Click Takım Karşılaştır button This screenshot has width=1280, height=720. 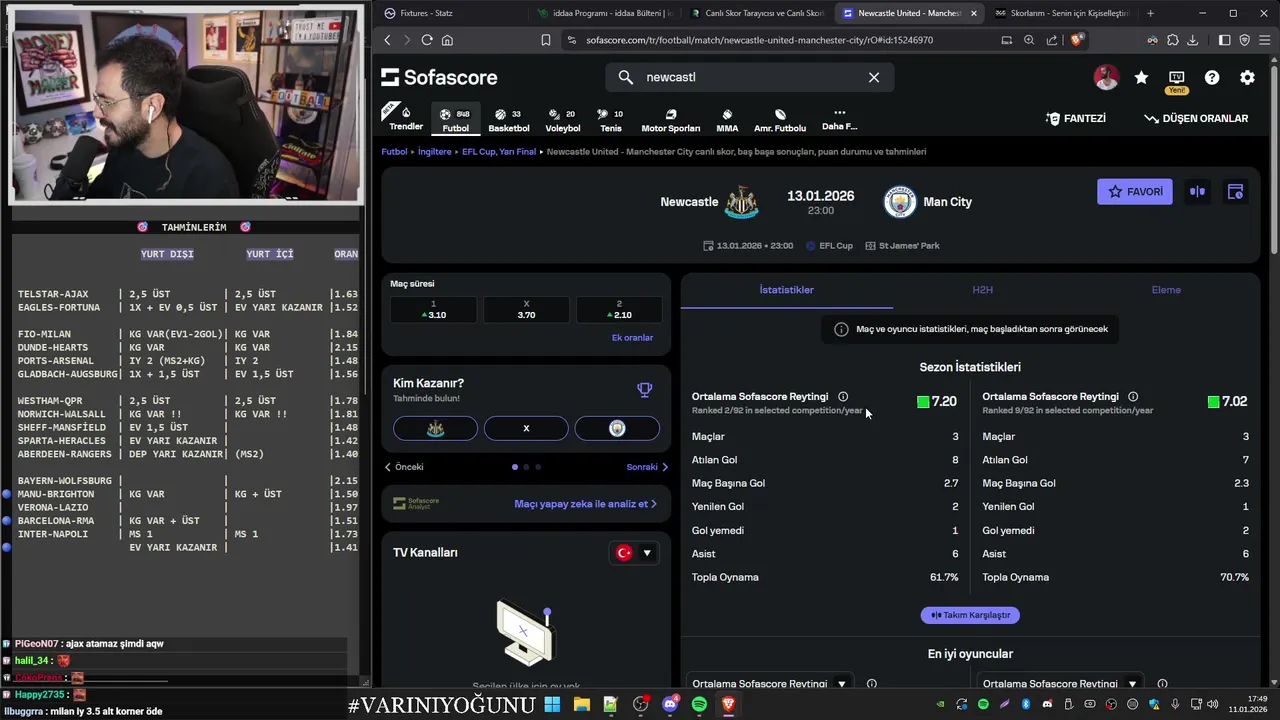(x=970, y=615)
